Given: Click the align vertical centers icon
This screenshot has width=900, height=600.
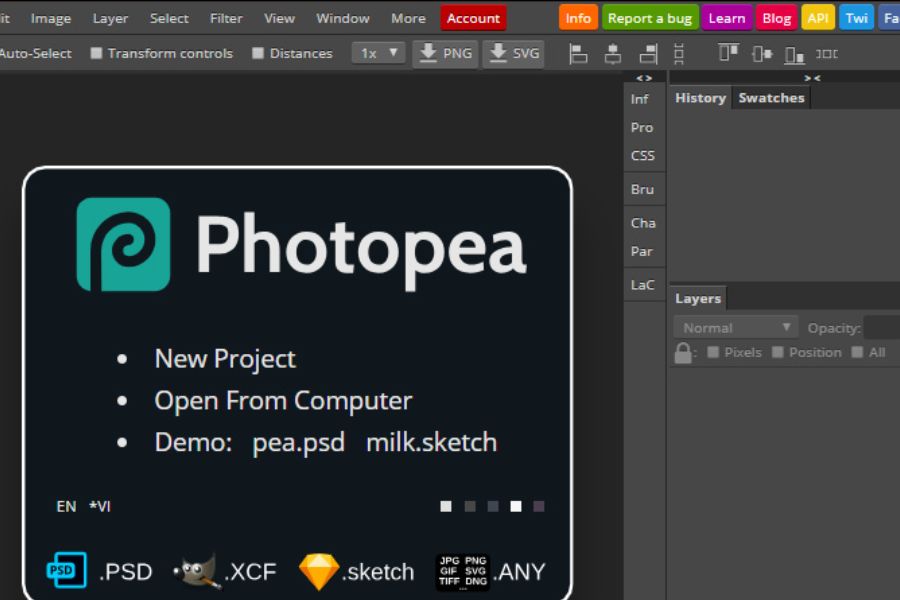Looking at the screenshot, I should pyautogui.click(x=762, y=54).
